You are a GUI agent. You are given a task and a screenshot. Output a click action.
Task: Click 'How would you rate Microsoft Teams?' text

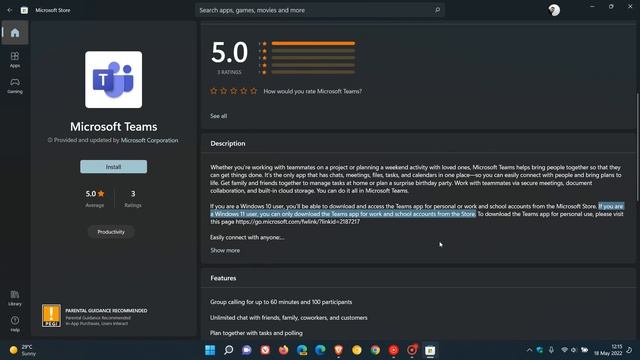coord(313,91)
